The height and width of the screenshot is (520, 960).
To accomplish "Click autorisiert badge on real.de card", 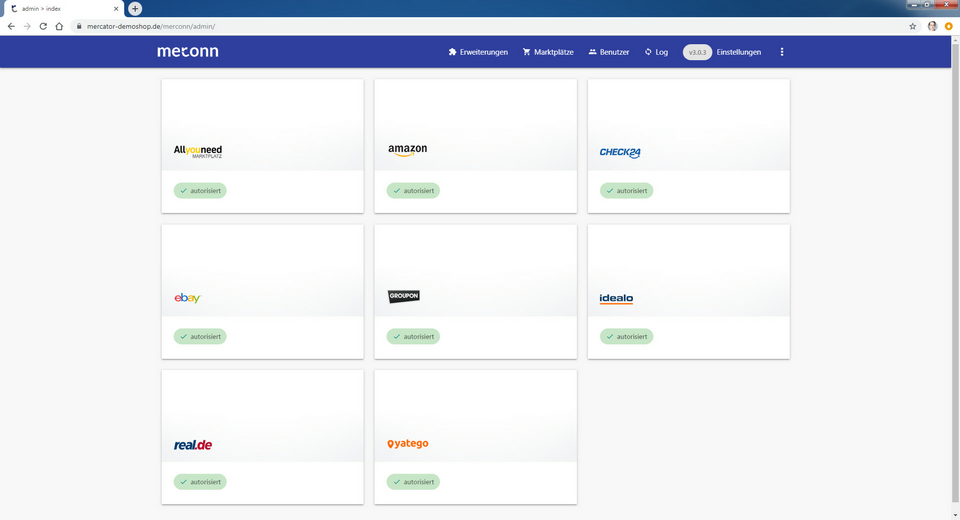I will 200,482.
